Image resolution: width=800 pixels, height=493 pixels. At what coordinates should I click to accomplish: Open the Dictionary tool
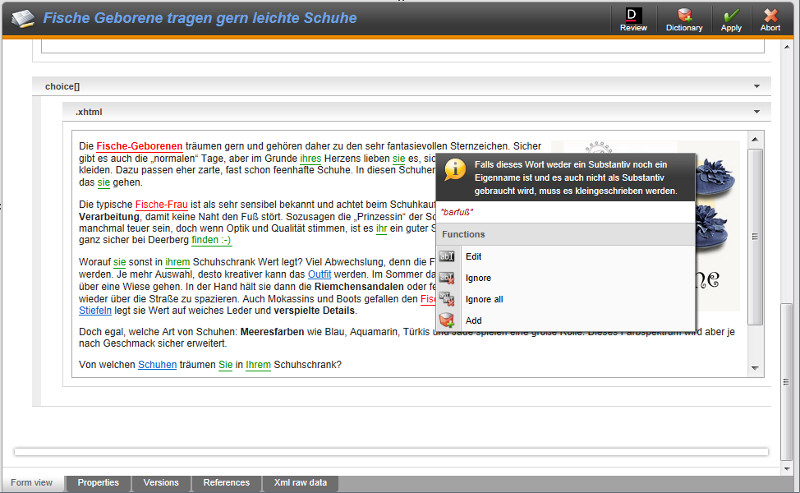pos(684,15)
